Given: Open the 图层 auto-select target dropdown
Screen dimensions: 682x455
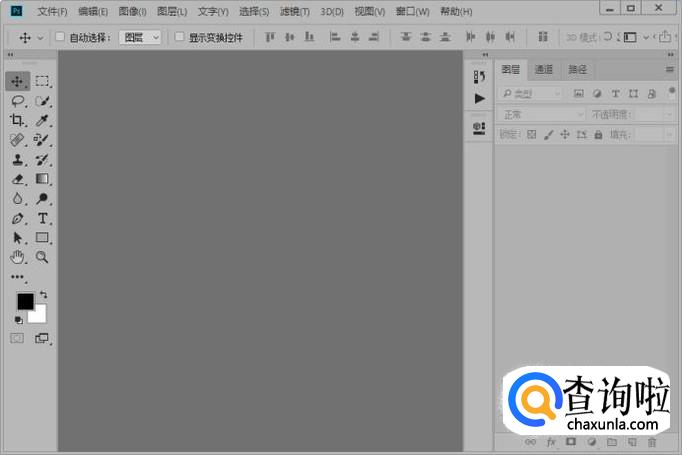Looking at the screenshot, I should pos(139,37).
